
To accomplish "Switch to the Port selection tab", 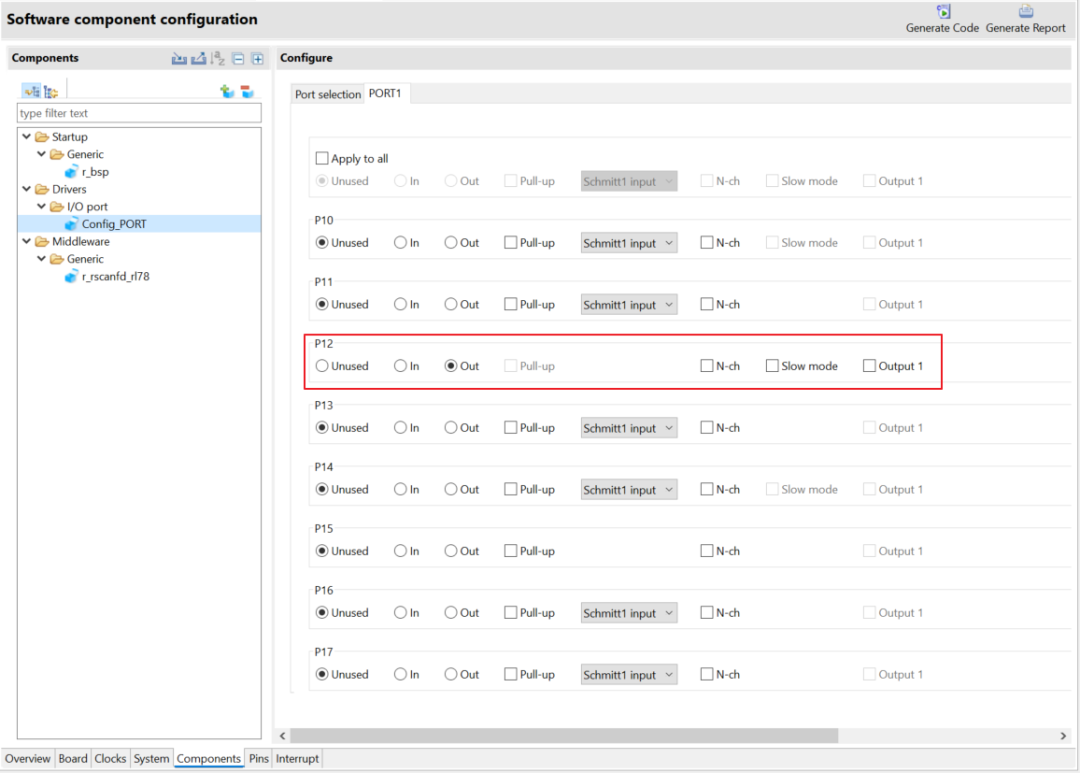I will tap(328, 94).
